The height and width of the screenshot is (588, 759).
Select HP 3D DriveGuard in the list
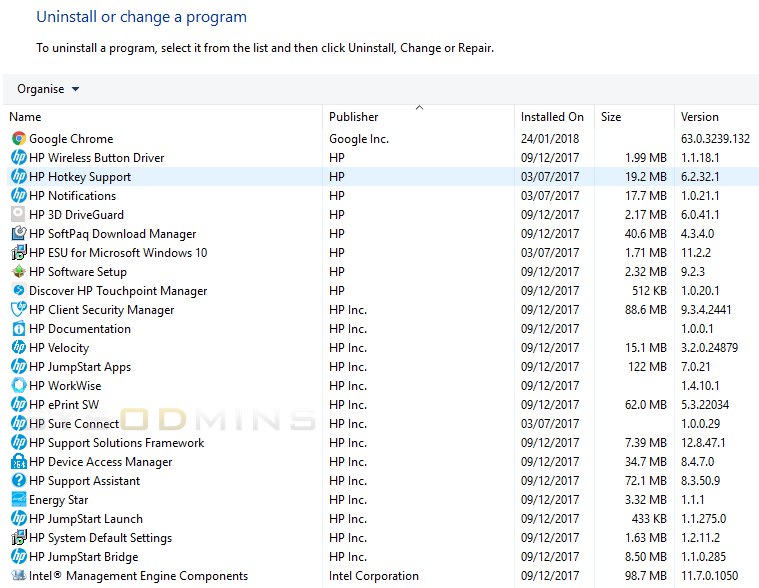76,214
